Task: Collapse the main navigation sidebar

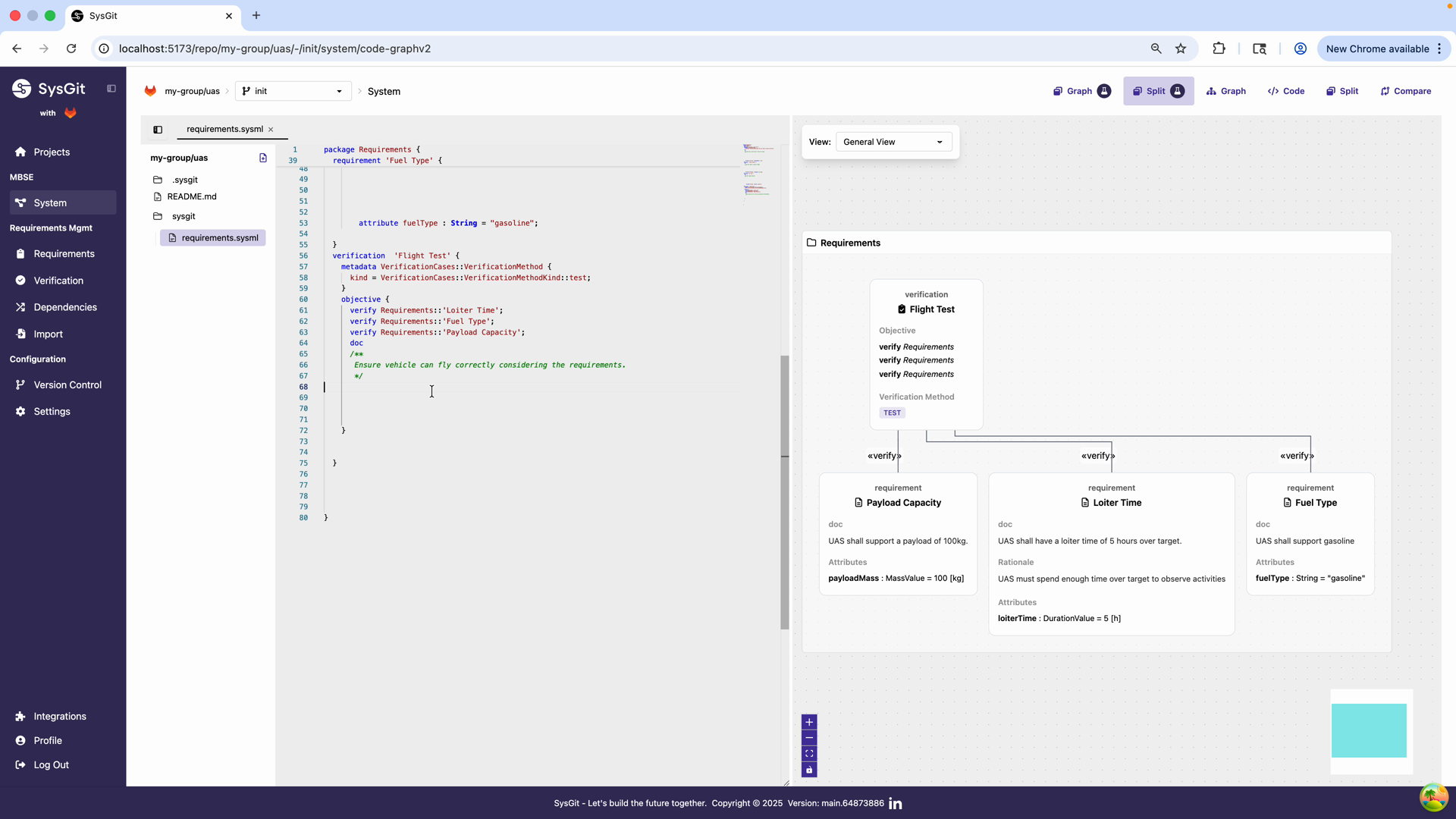Action: pos(111,88)
